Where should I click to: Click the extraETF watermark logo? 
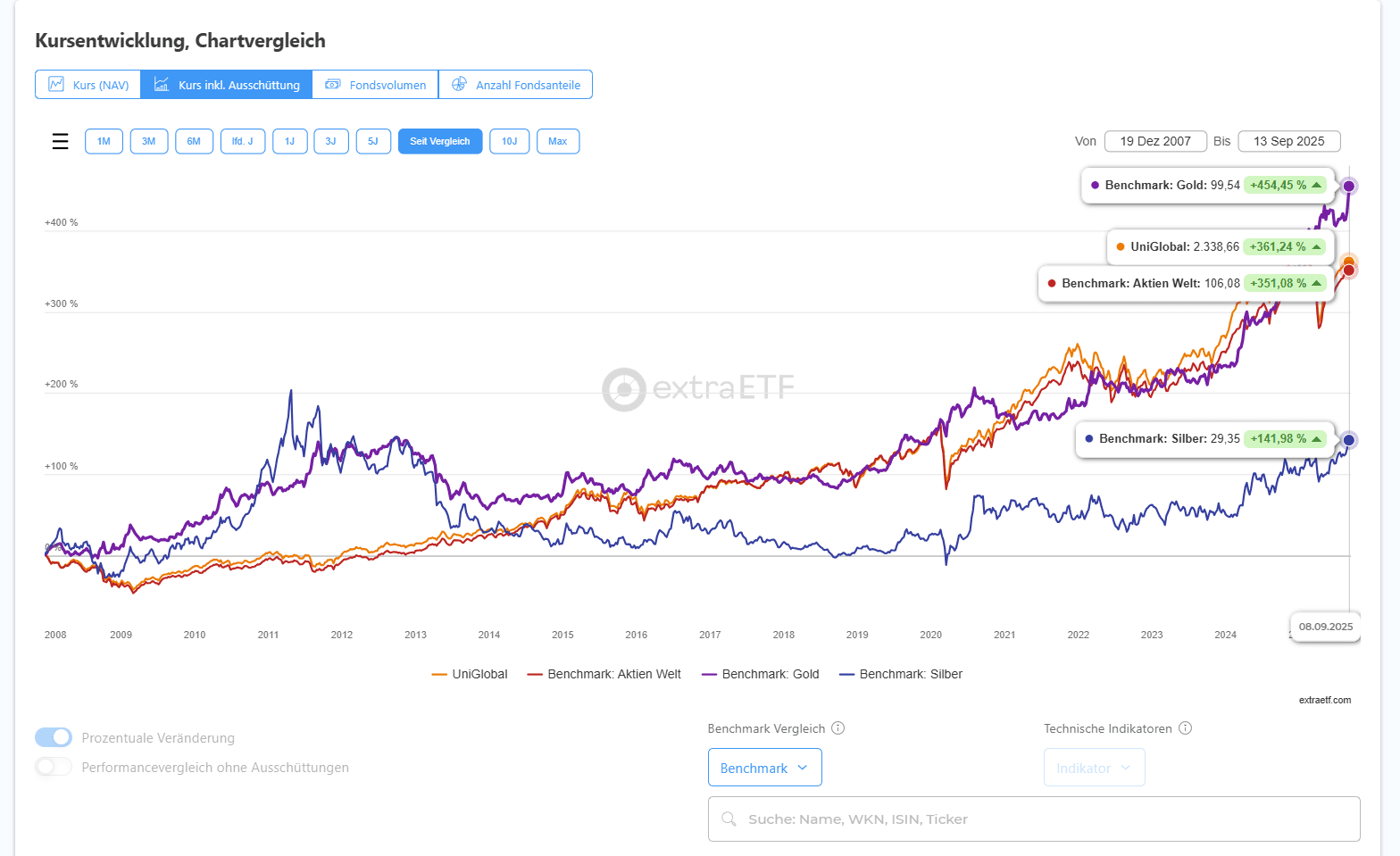coord(624,388)
